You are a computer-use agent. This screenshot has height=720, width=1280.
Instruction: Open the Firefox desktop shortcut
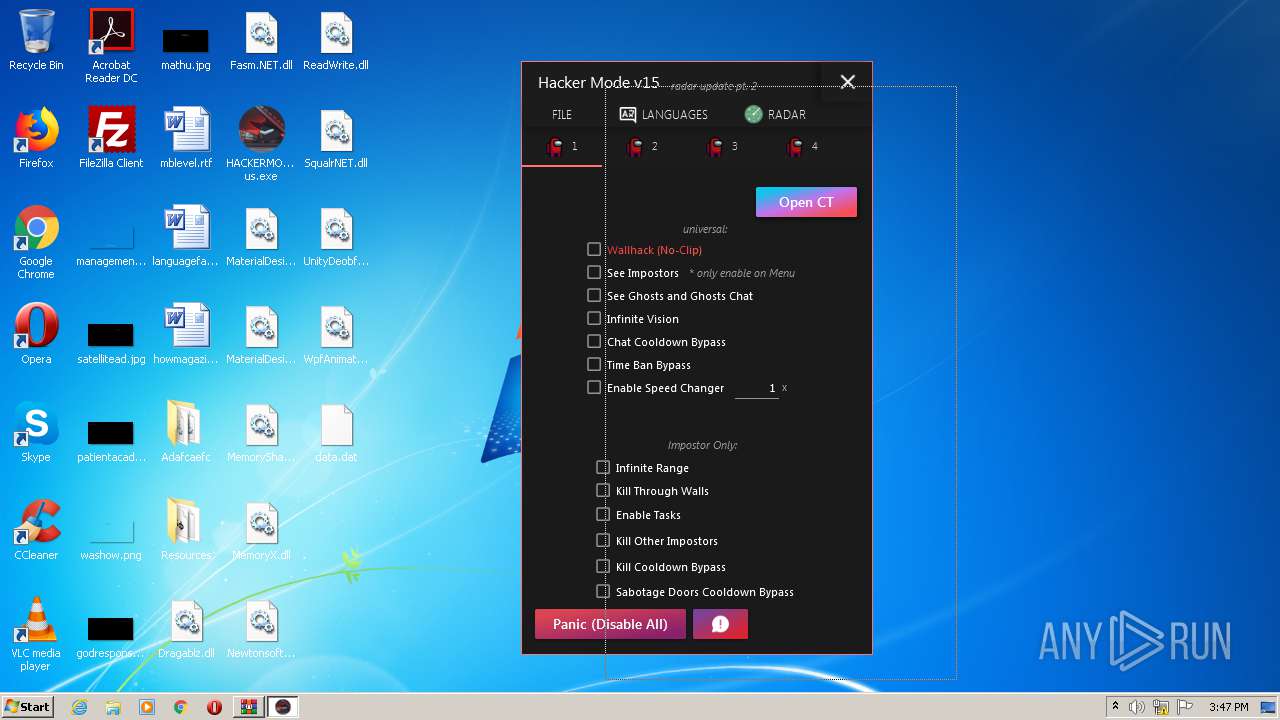[x=36, y=138]
